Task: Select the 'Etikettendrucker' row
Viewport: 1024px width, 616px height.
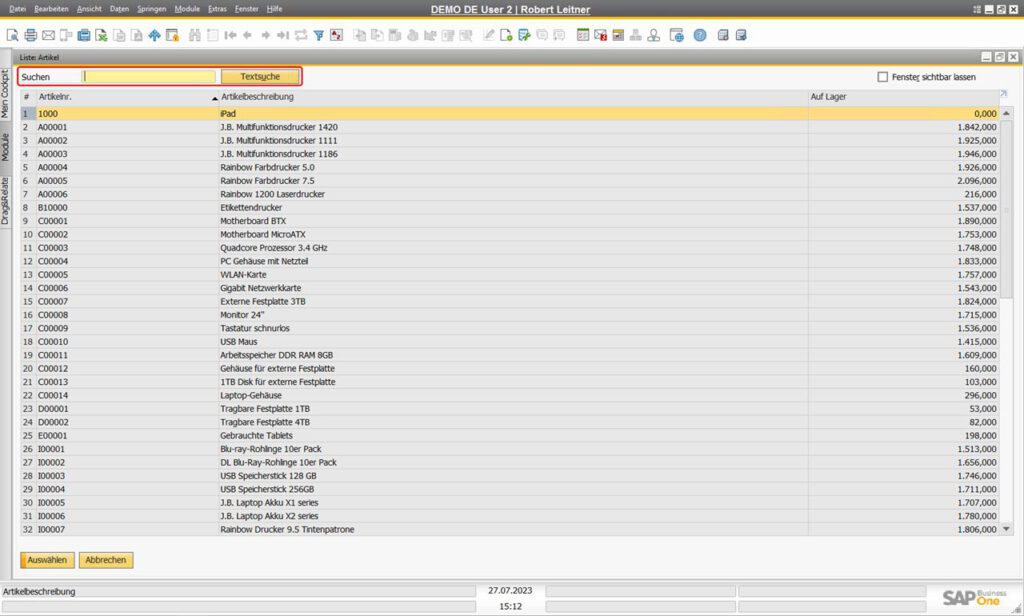Action: (509, 208)
